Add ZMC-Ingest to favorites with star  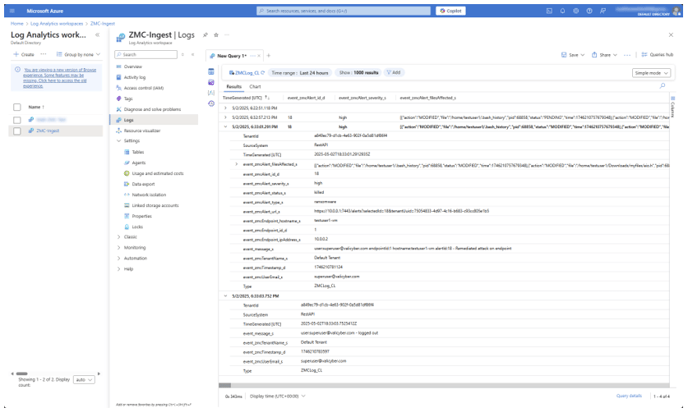(x=216, y=35)
